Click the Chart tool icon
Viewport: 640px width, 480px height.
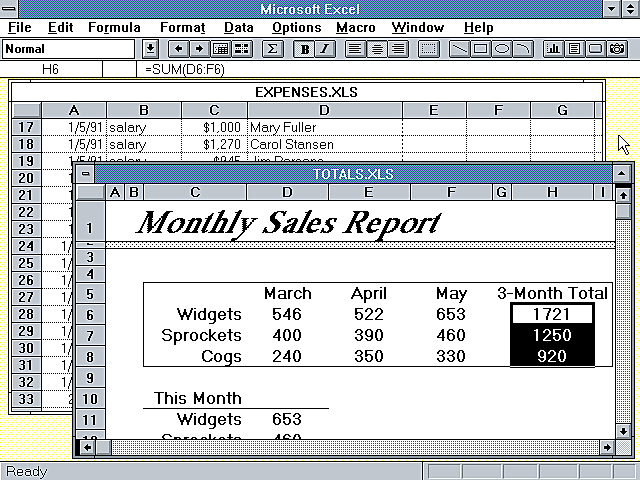[x=553, y=49]
